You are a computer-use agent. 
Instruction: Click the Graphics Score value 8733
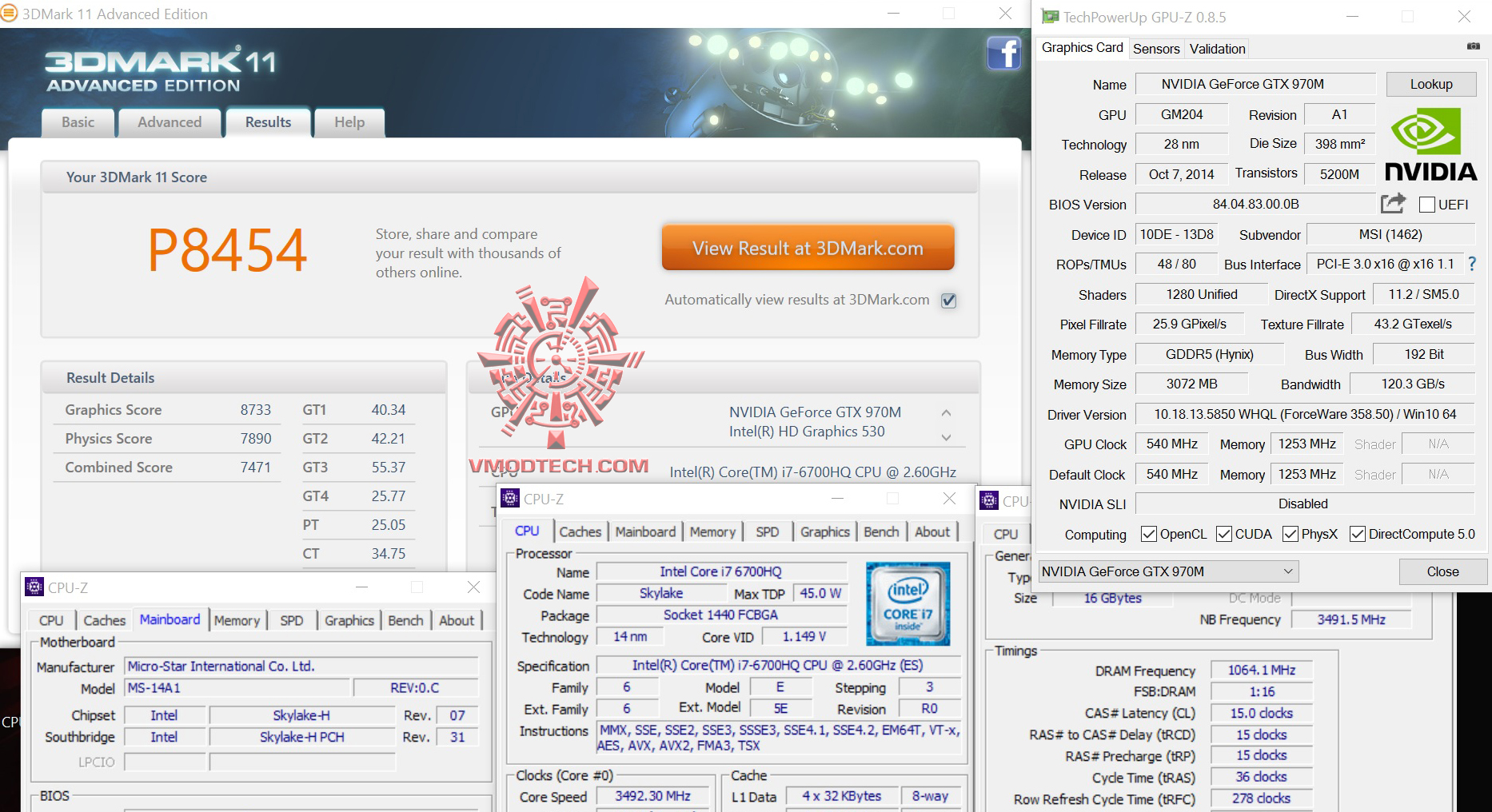coord(256,410)
